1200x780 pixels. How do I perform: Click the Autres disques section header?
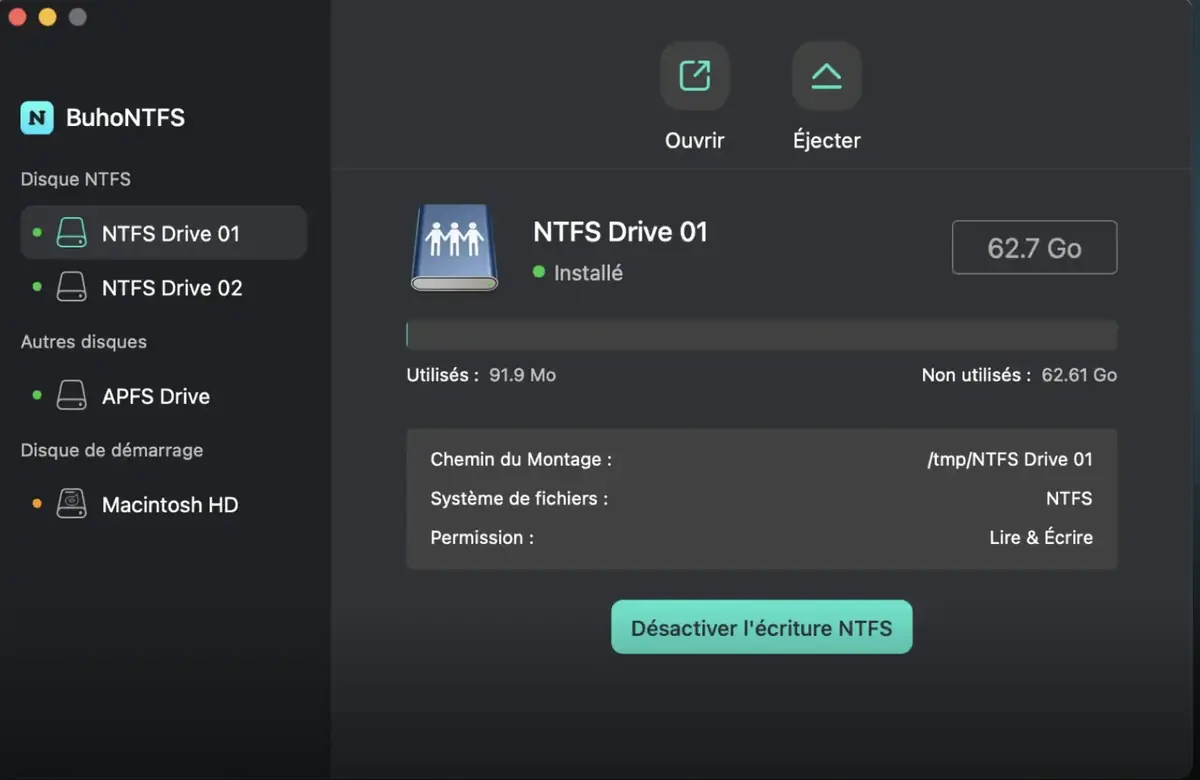84,342
